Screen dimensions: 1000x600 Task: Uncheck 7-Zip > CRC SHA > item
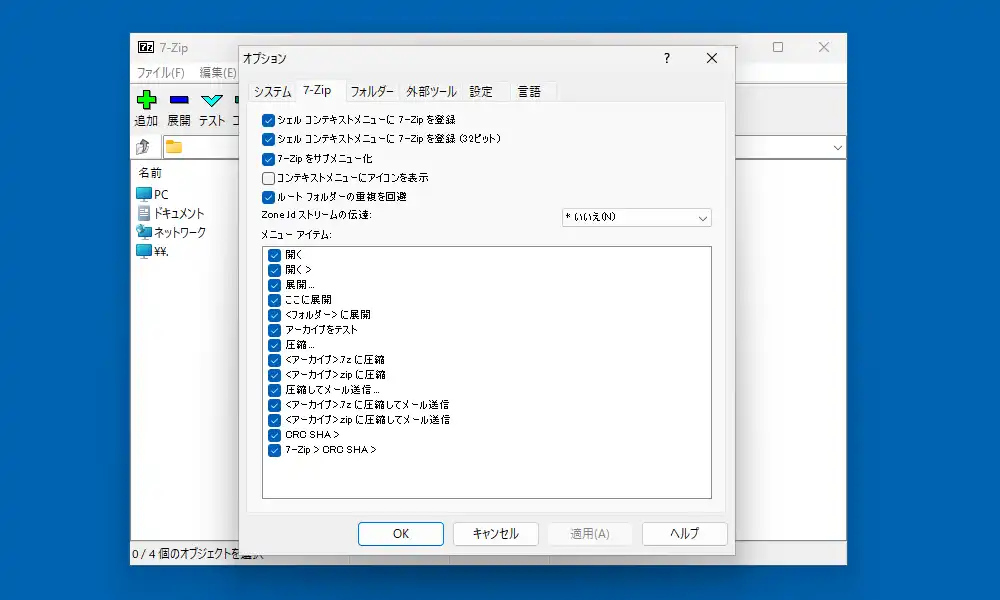point(274,450)
